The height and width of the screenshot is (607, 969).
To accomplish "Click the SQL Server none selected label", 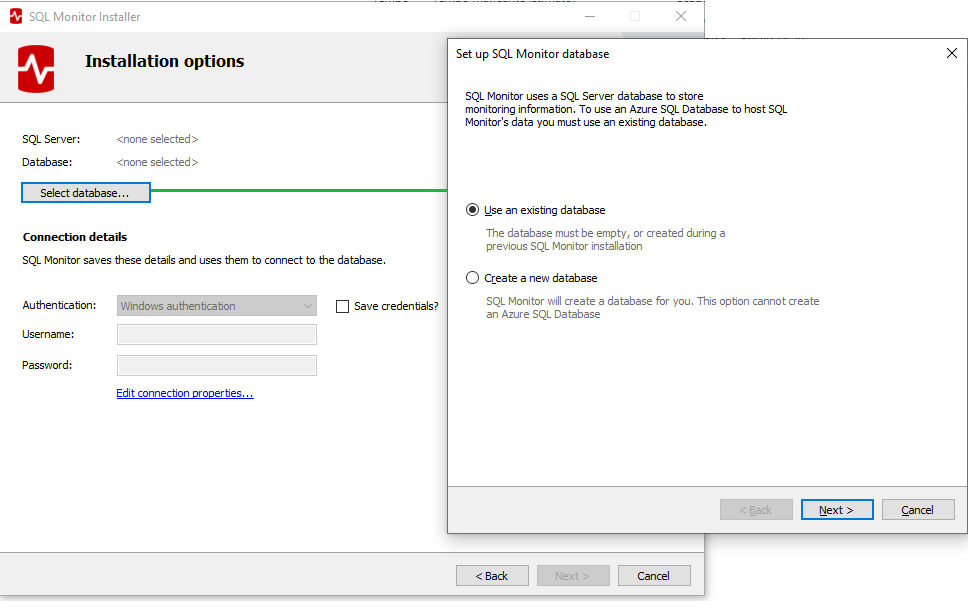I will [x=156, y=139].
